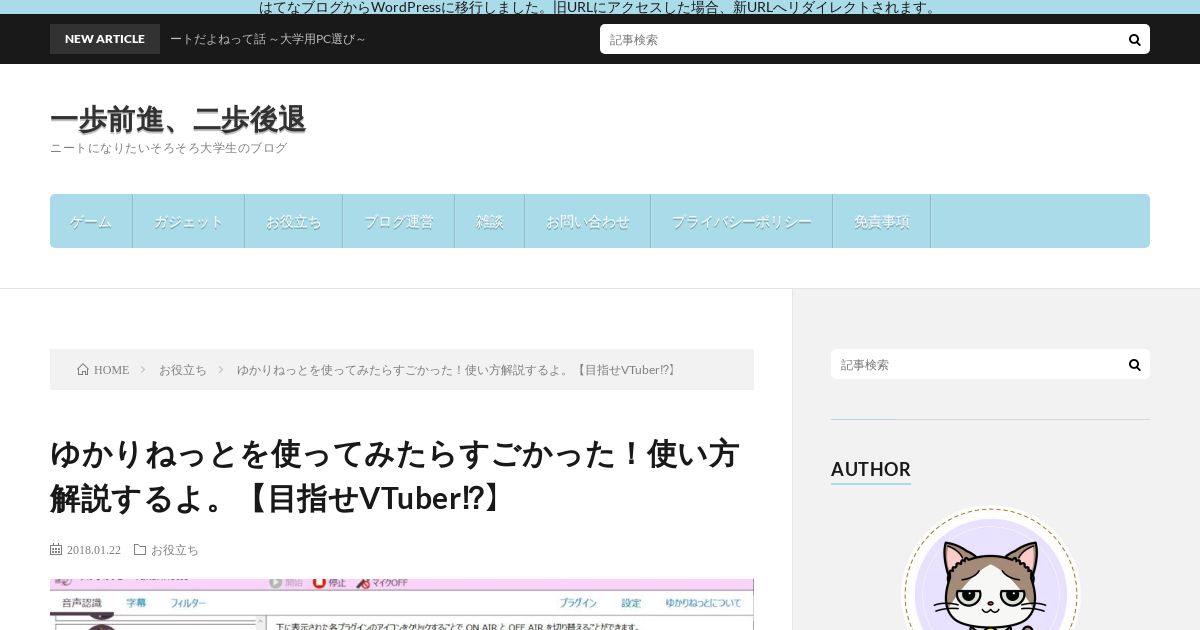Click the sidebar search magnifier icon
Screen dimensions: 1200x630
click(1134, 365)
